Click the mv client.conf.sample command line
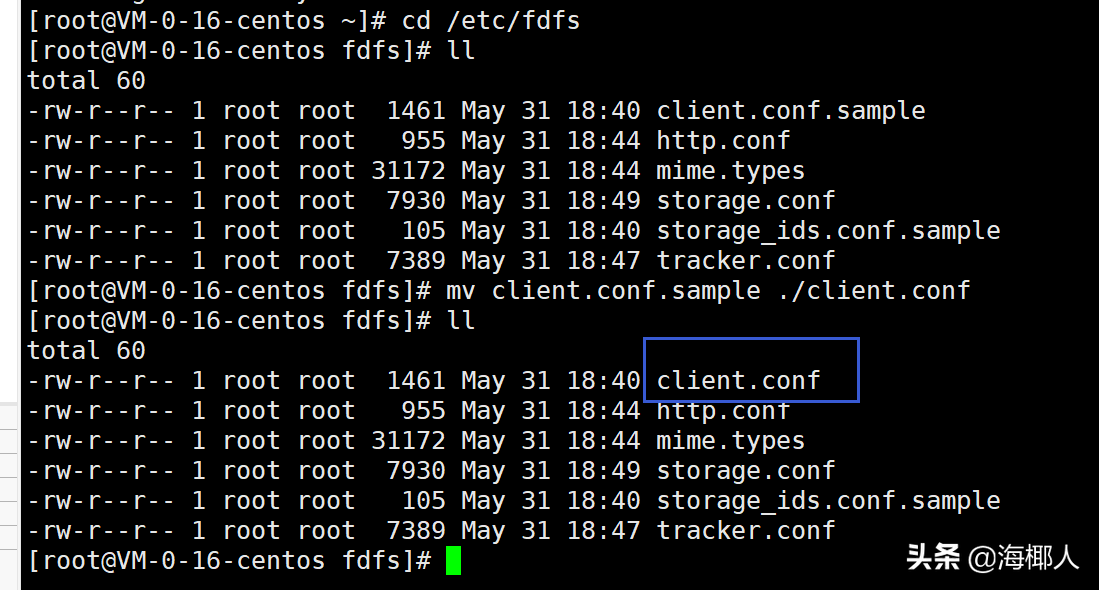Screen dimensions: 1099x590 pos(700,291)
